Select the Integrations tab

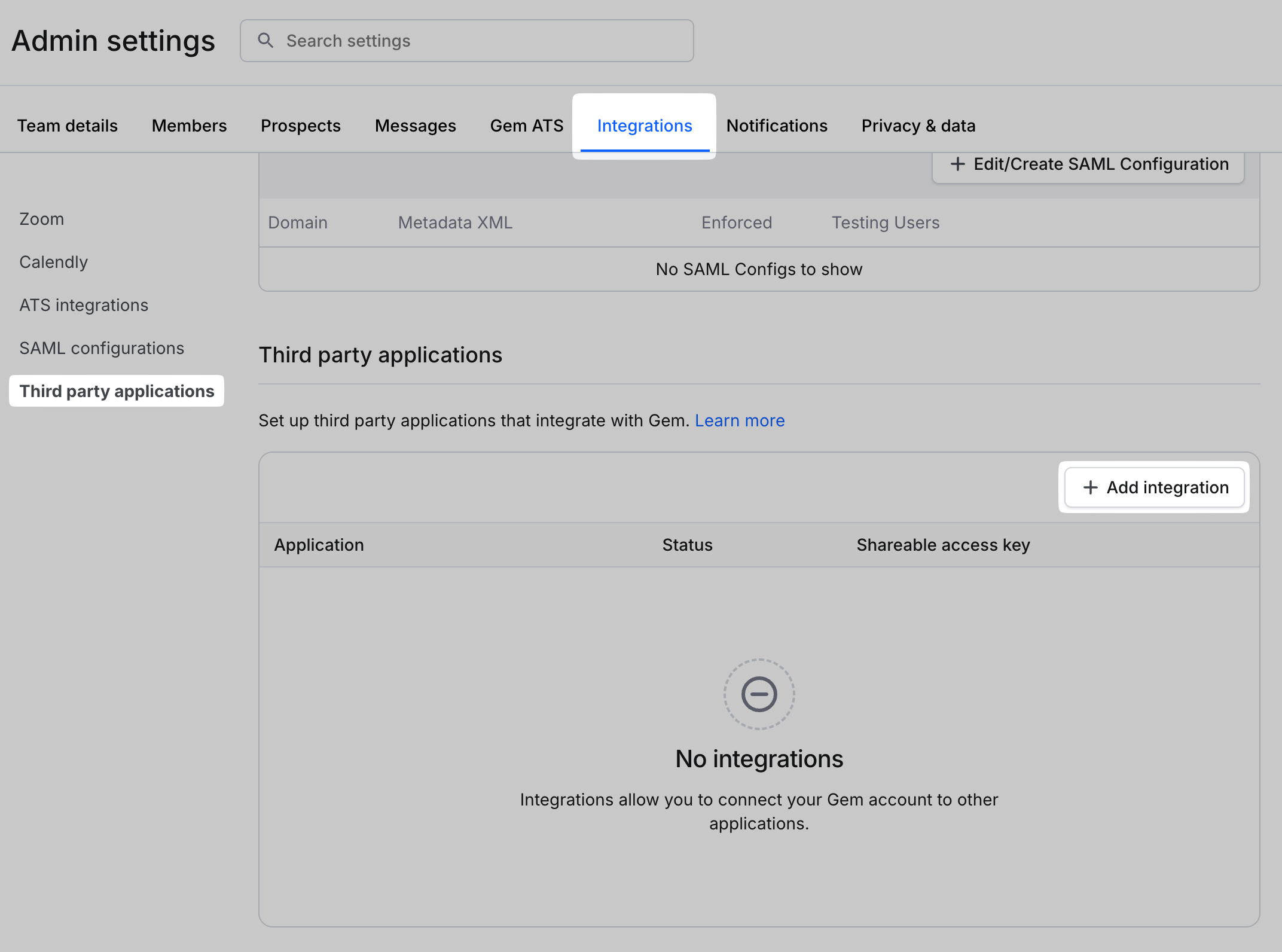pos(644,126)
